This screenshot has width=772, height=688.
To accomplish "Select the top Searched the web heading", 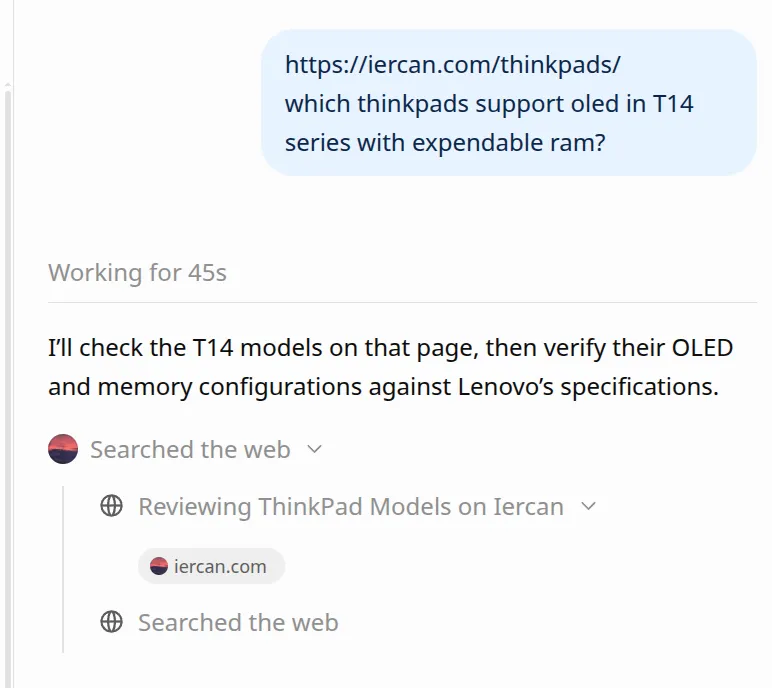I will coord(190,449).
